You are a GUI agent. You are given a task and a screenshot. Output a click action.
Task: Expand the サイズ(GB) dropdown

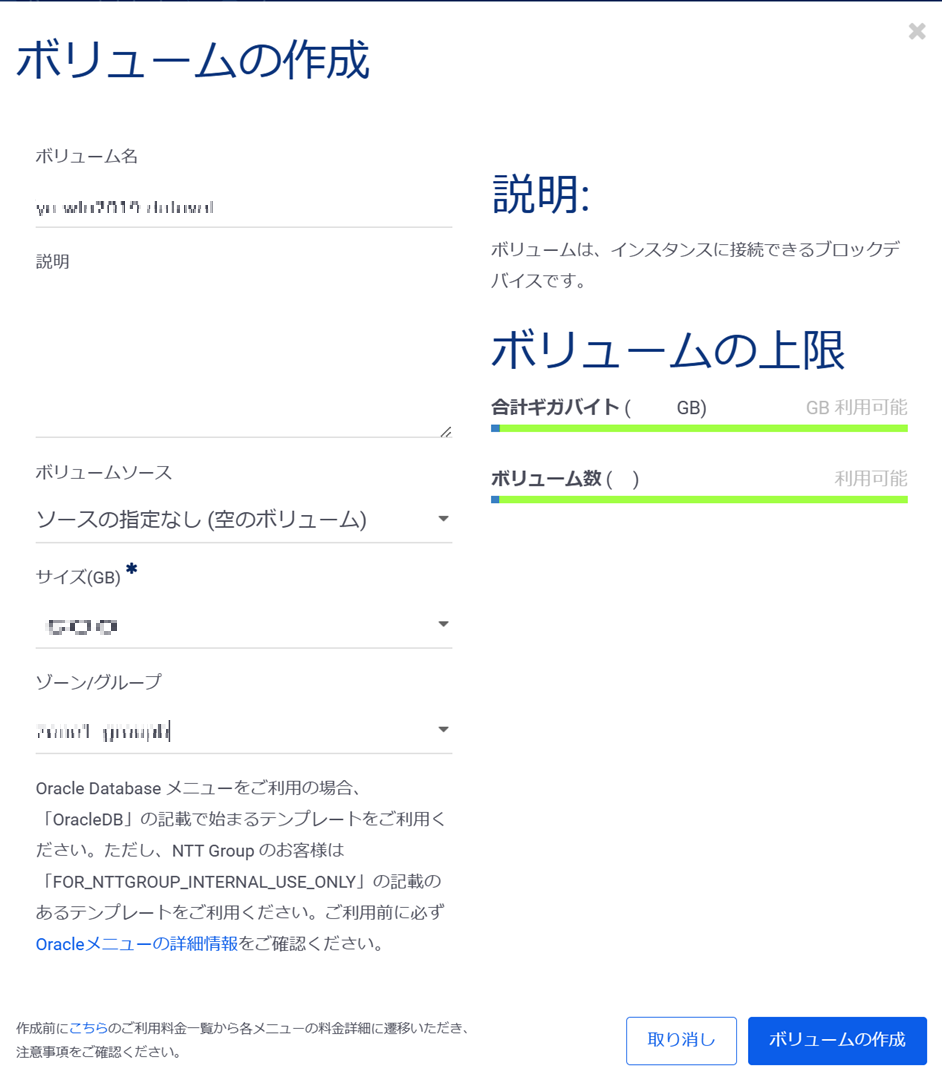(243, 625)
